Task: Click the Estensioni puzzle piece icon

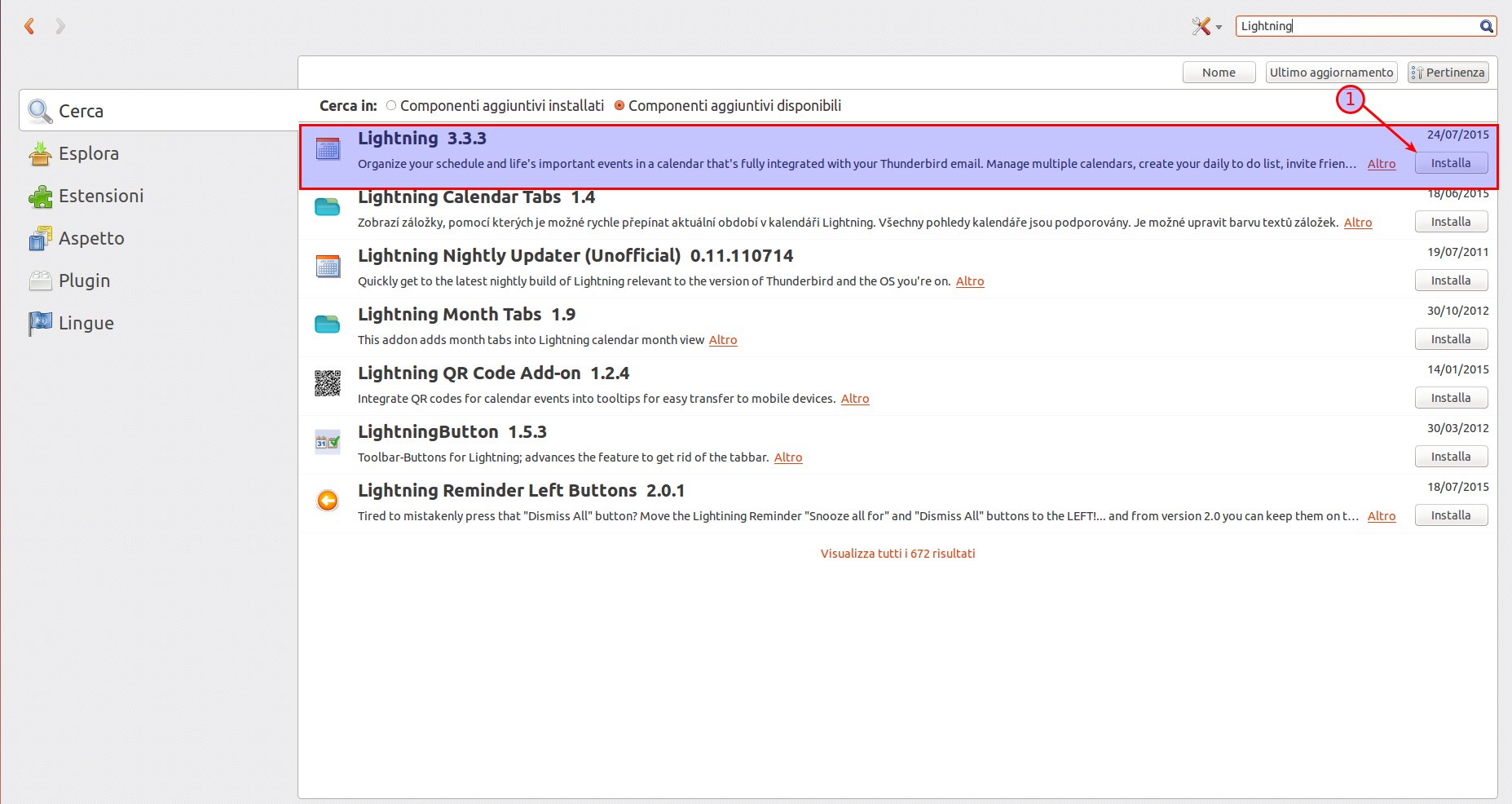Action: click(40, 196)
